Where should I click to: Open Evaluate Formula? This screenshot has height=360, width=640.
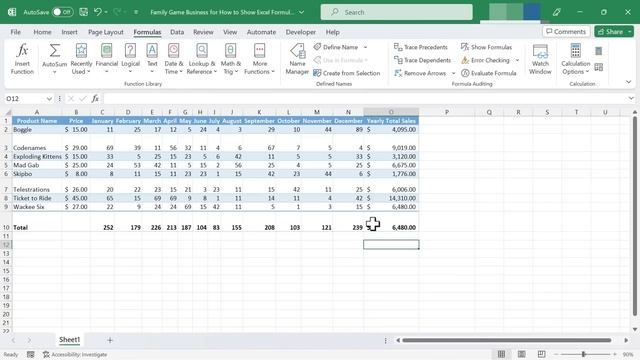pos(489,73)
